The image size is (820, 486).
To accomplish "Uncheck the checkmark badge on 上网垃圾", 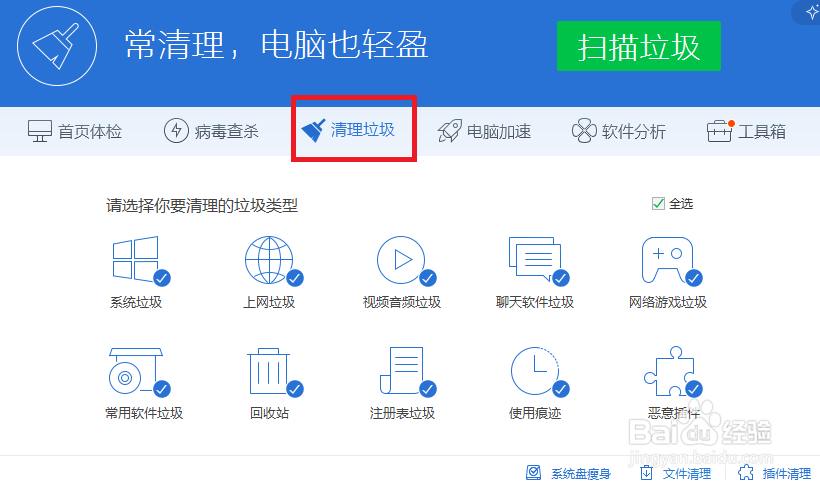I will [295, 278].
